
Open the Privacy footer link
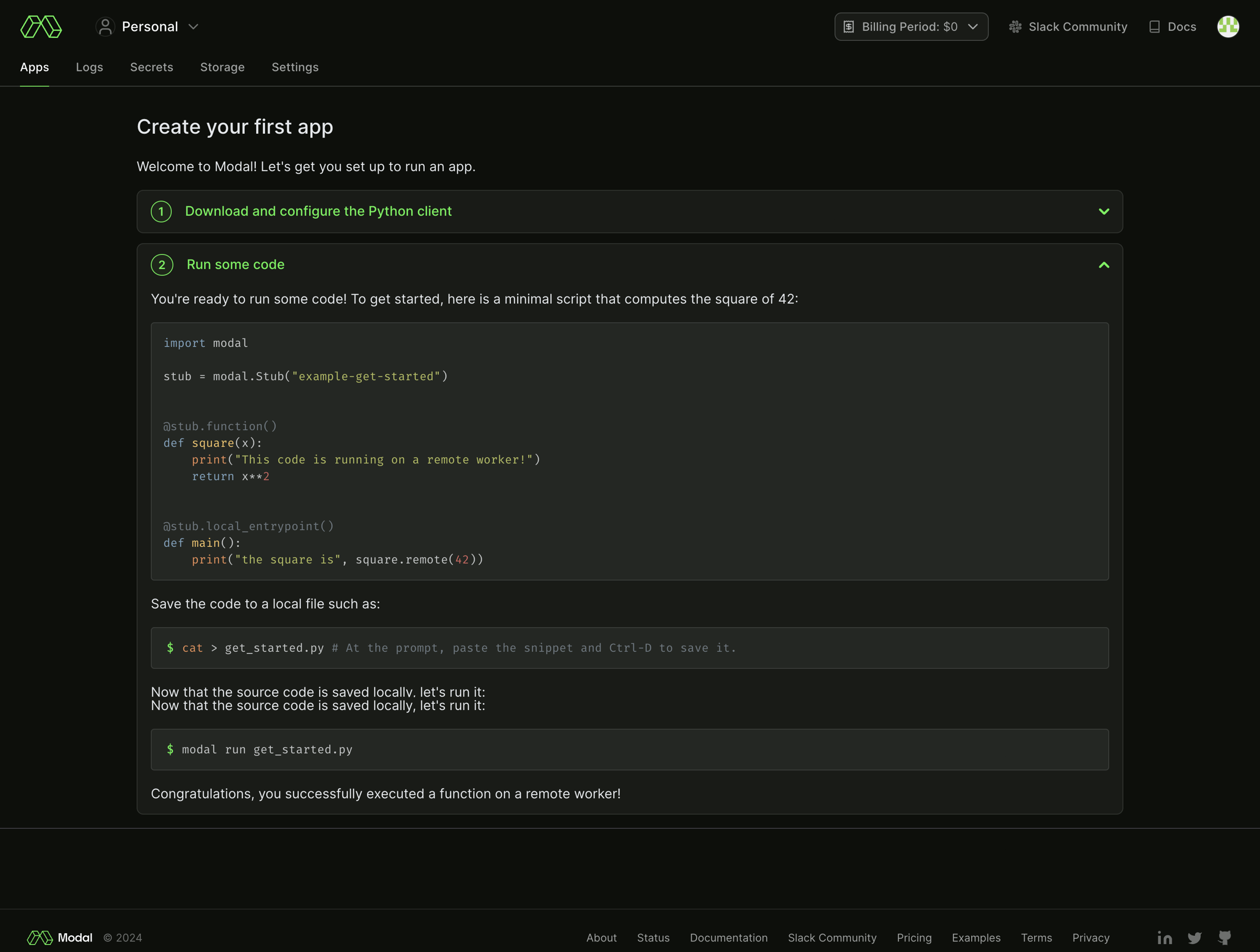1090,937
